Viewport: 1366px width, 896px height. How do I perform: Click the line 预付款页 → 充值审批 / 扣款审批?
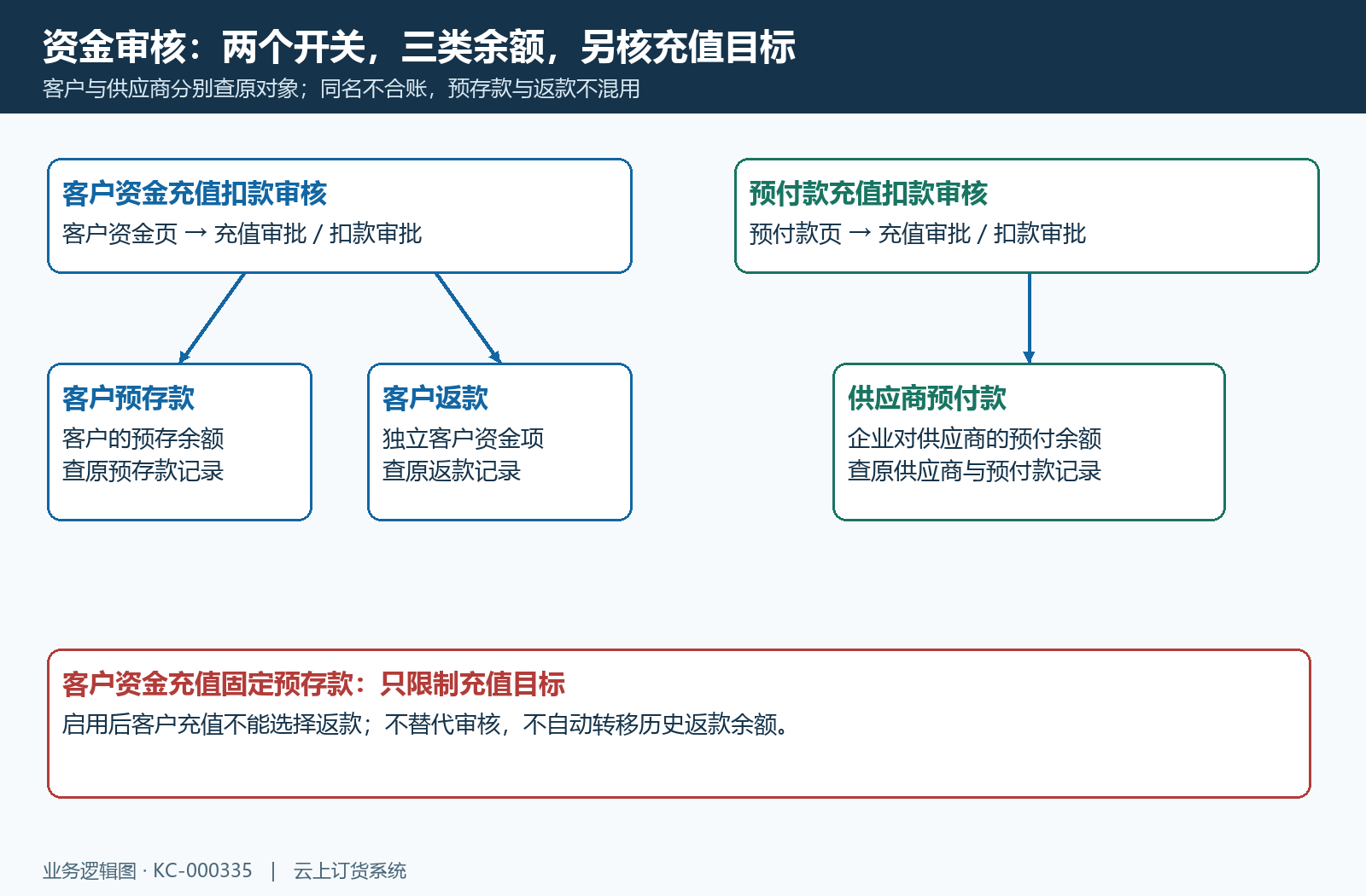[918, 234]
